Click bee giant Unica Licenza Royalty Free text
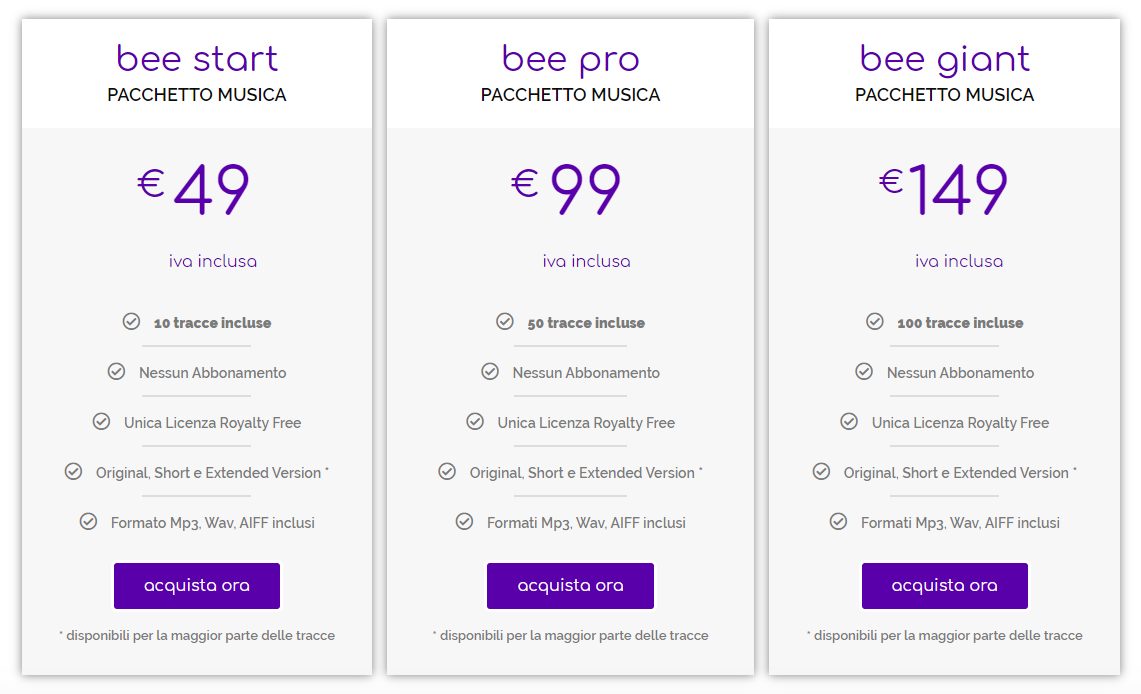This screenshot has height=694, width=1141. click(960, 423)
